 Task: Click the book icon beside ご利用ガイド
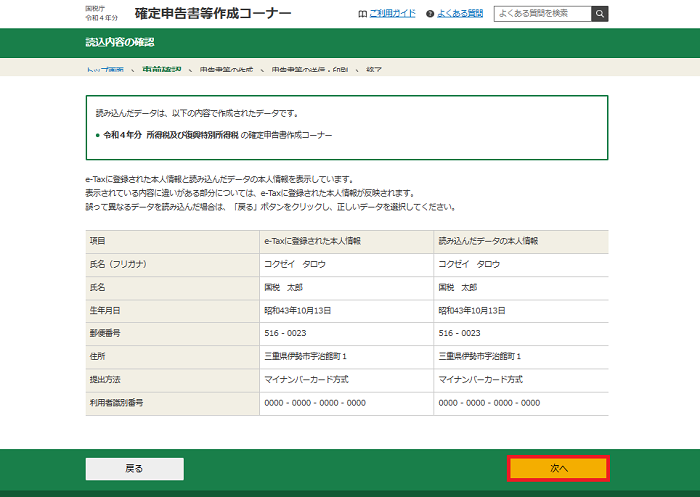tap(362, 14)
